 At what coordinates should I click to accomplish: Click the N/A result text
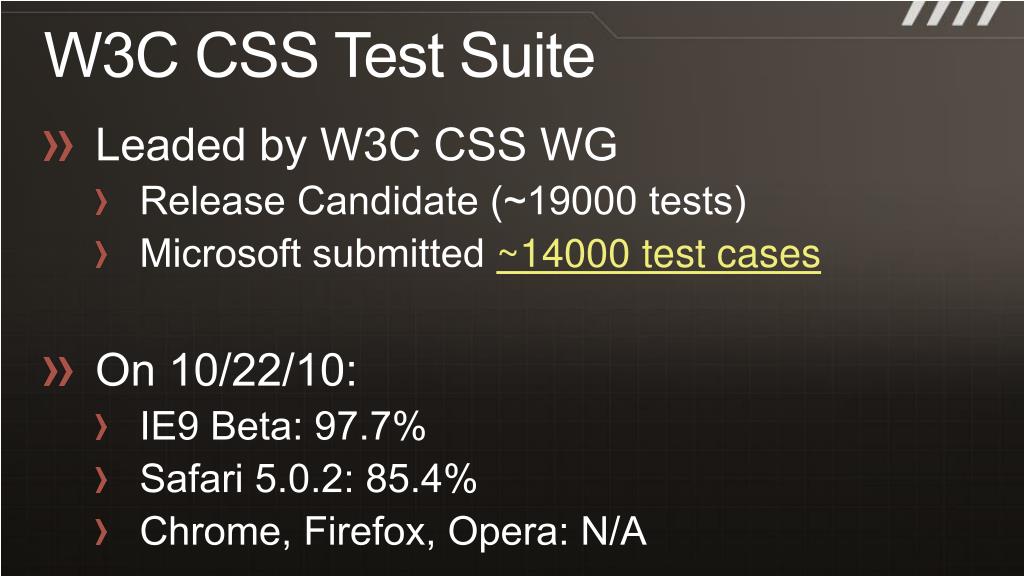pos(614,532)
